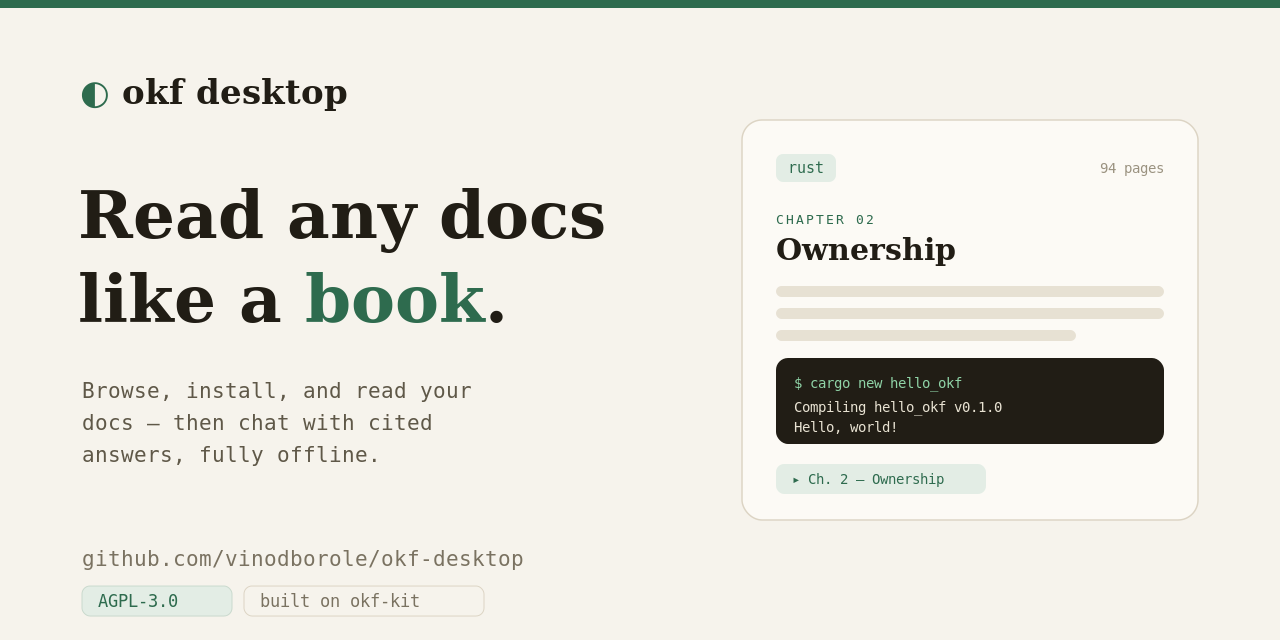
Task: Click the 'answers, fully offline.' text line
Action: 231,455
